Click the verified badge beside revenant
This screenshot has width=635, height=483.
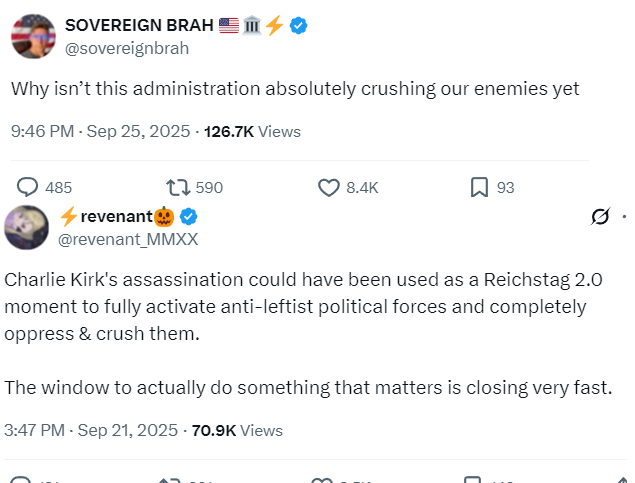coord(188,217)
